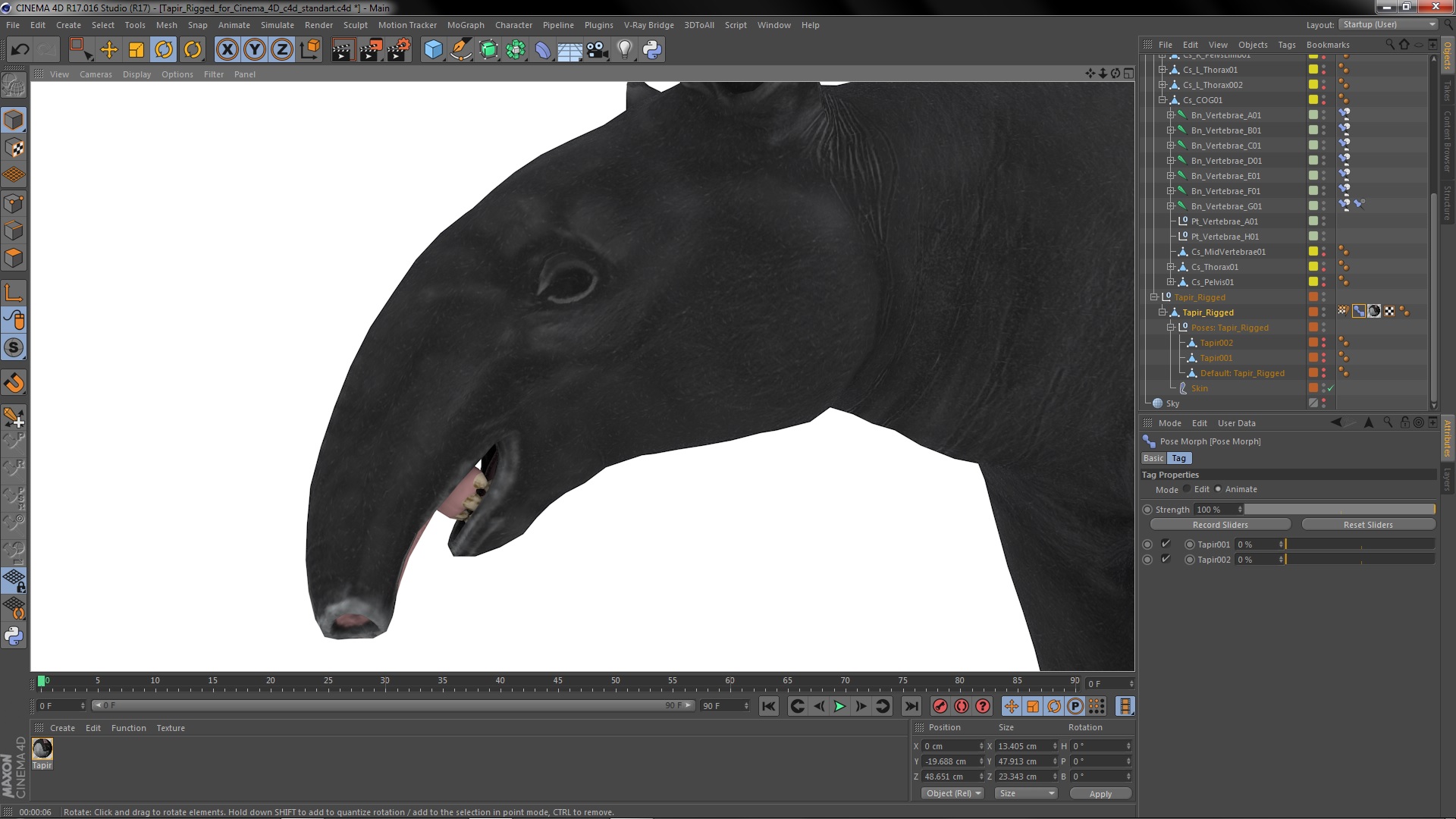This screenshot has width=1456, height=819.
Task: Open viewport Display menu
Action: pyautogui.click(x=136, y=74)
